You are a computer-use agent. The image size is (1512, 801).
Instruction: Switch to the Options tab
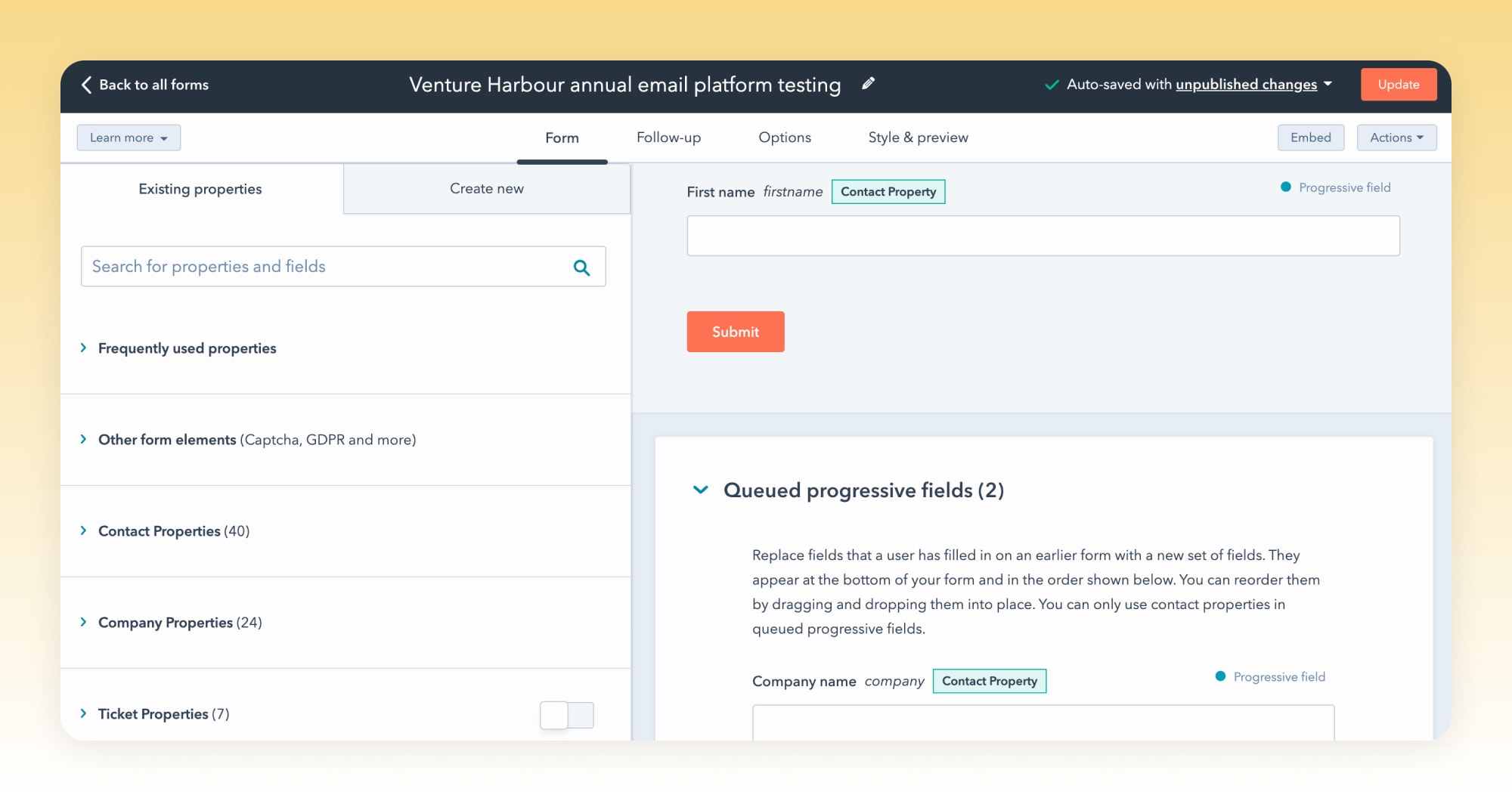pyautogui.click(x=785, y=138)
